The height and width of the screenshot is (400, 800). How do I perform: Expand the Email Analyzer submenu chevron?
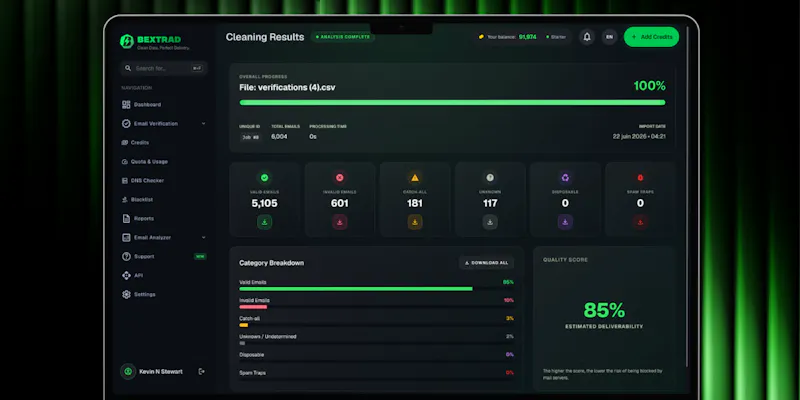coord(204,237)
